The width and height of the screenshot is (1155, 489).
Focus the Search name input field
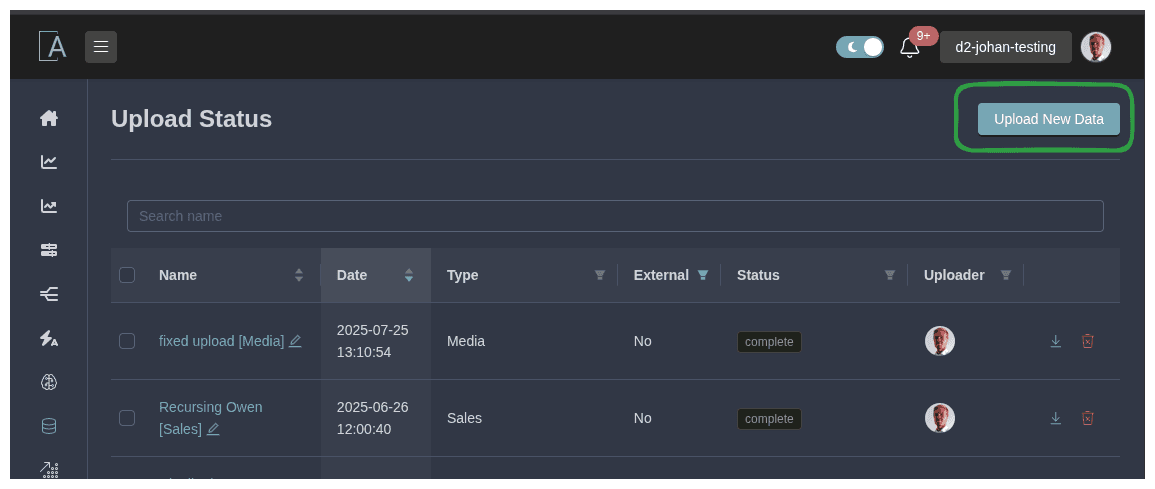[x=615, y=216]
